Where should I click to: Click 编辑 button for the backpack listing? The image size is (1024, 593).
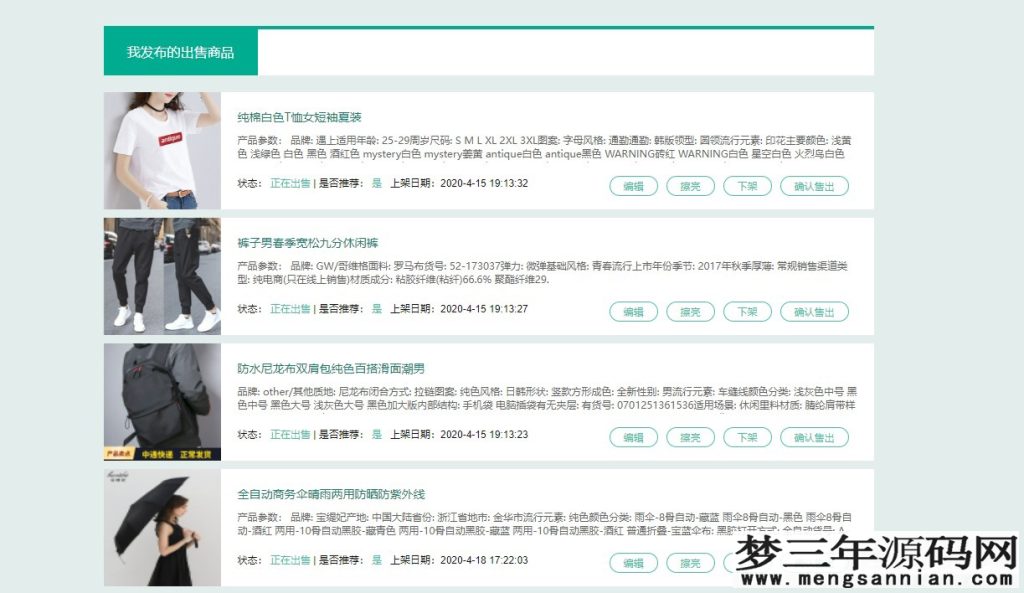(x=631, y=437)
